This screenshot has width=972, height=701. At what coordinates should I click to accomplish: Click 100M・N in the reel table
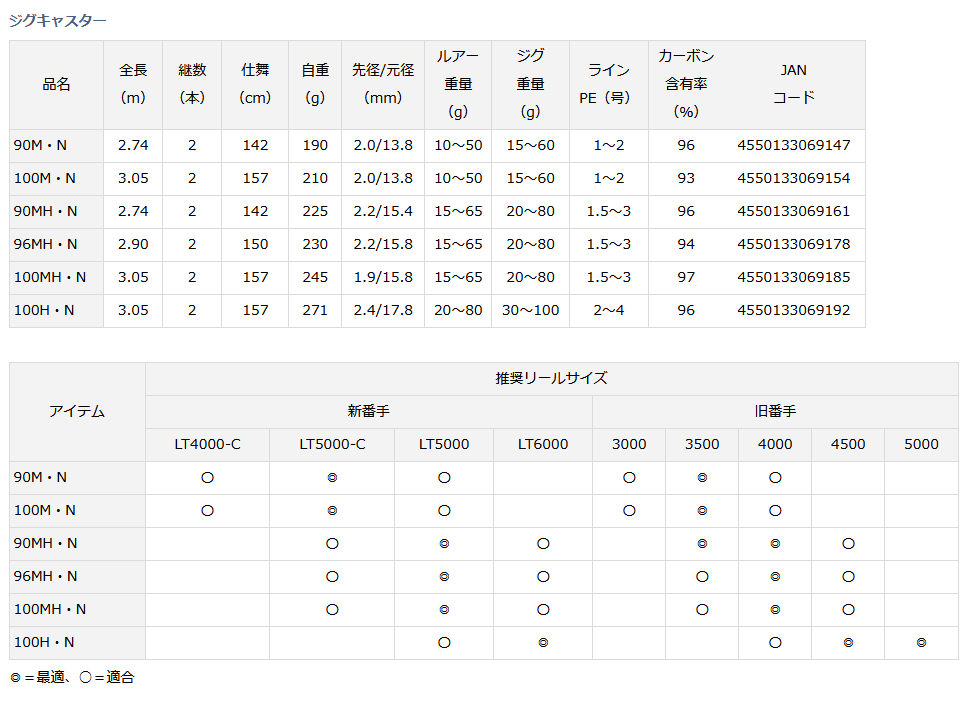tap(45, 510)
